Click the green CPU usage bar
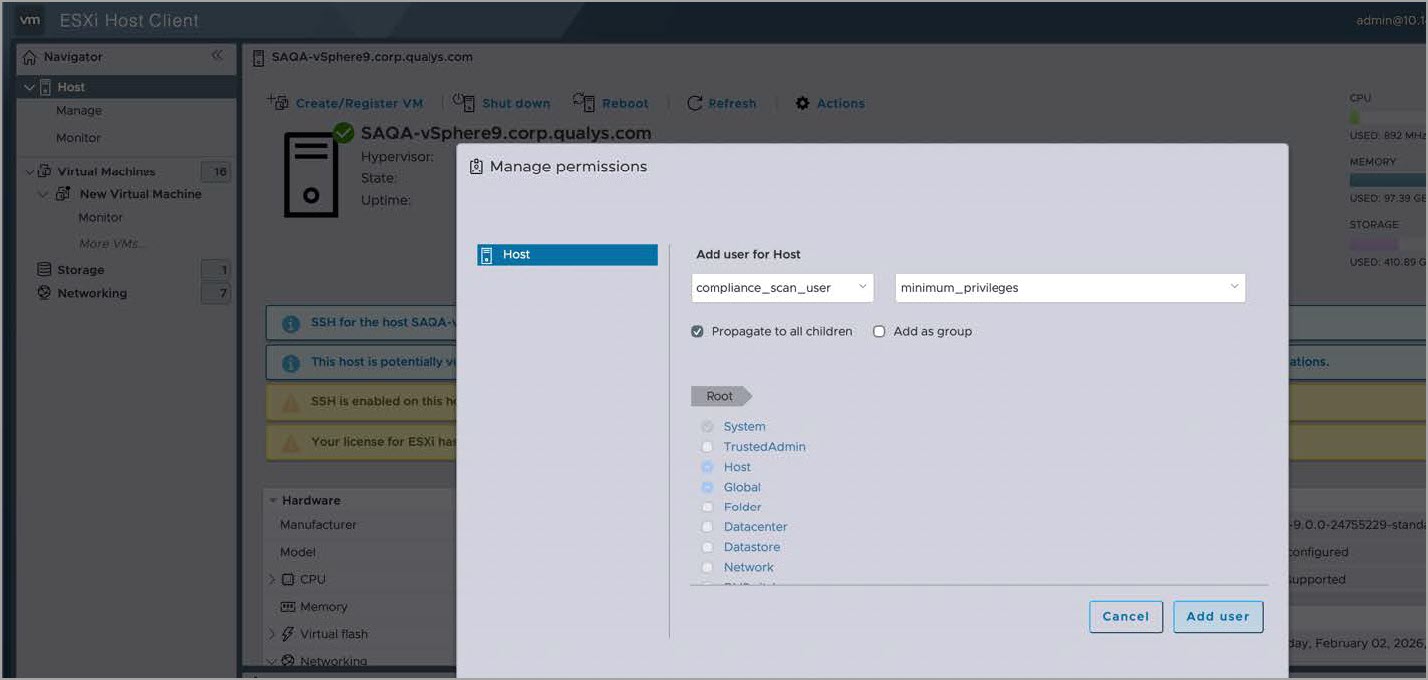The width and height of the screenshot is (1428, 680). [x=1355, y=117]
